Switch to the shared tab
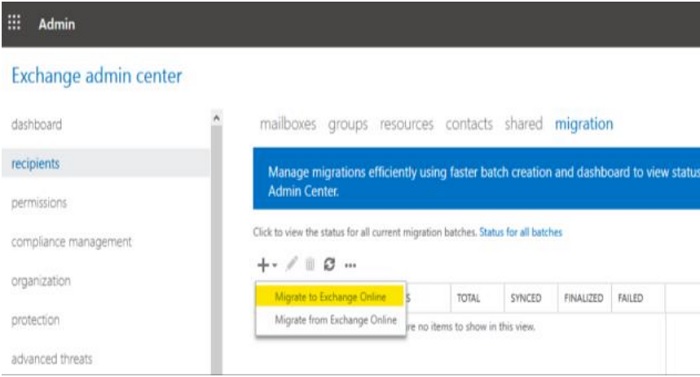The height and width of the screenshot is (377, 700). click(x=524, y=123)
